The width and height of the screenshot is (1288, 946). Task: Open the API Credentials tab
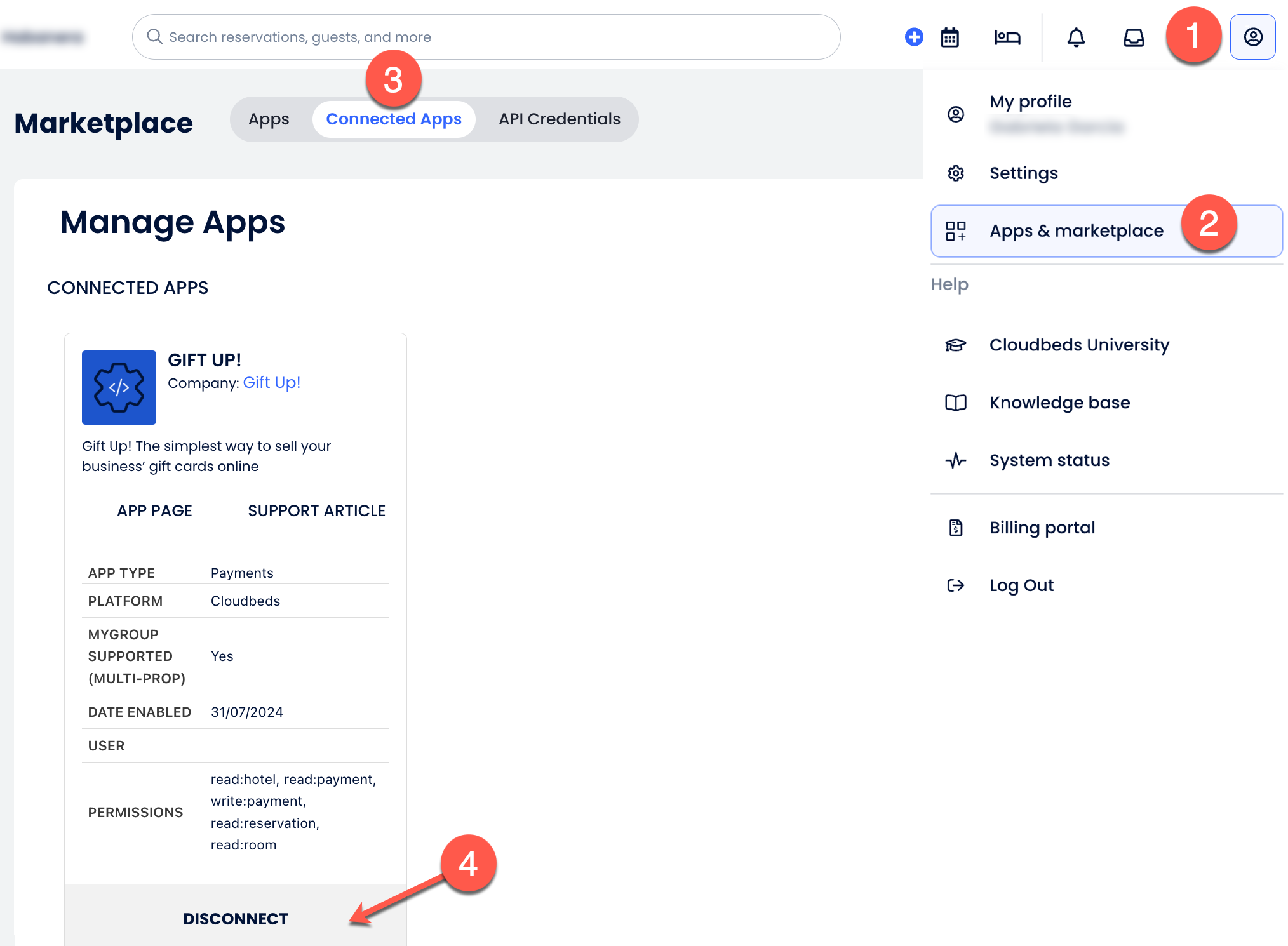pos(559,119)
